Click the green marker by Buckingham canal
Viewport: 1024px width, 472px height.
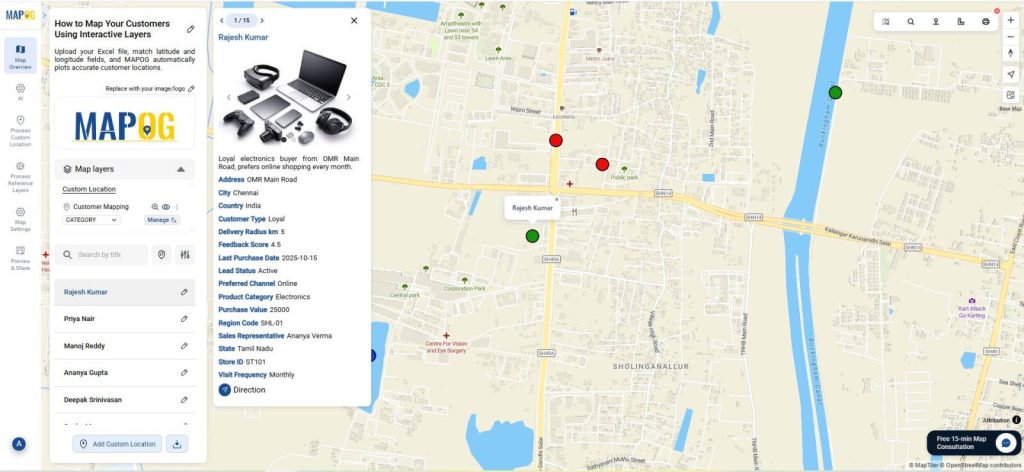click(835, 93)
